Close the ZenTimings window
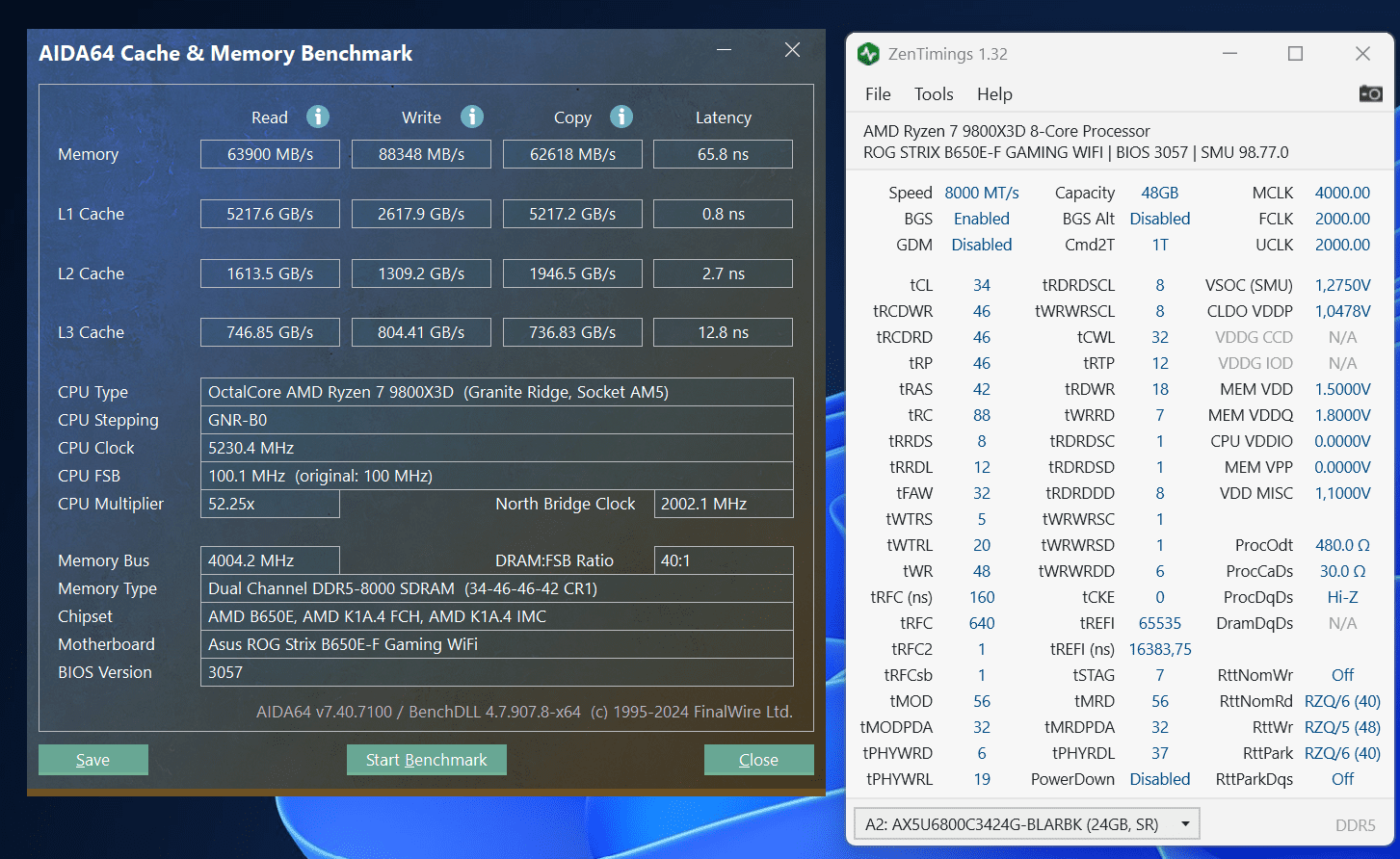1400x859 pixels. point(1362,54)
